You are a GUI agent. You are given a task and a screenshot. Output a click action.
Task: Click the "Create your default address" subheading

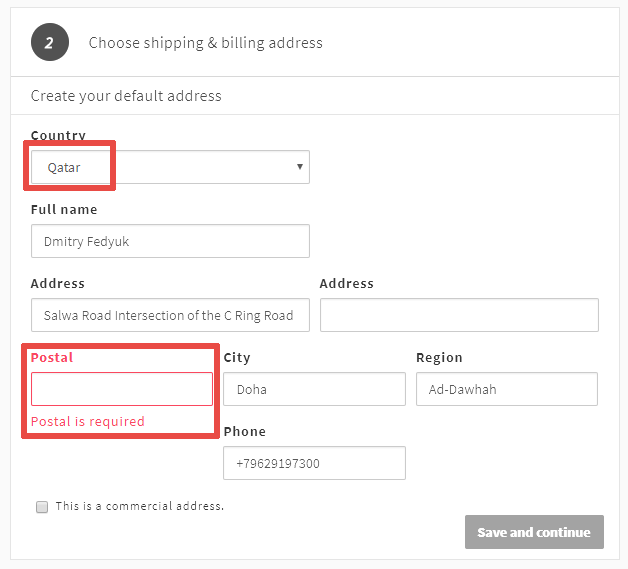click(126, 96)
